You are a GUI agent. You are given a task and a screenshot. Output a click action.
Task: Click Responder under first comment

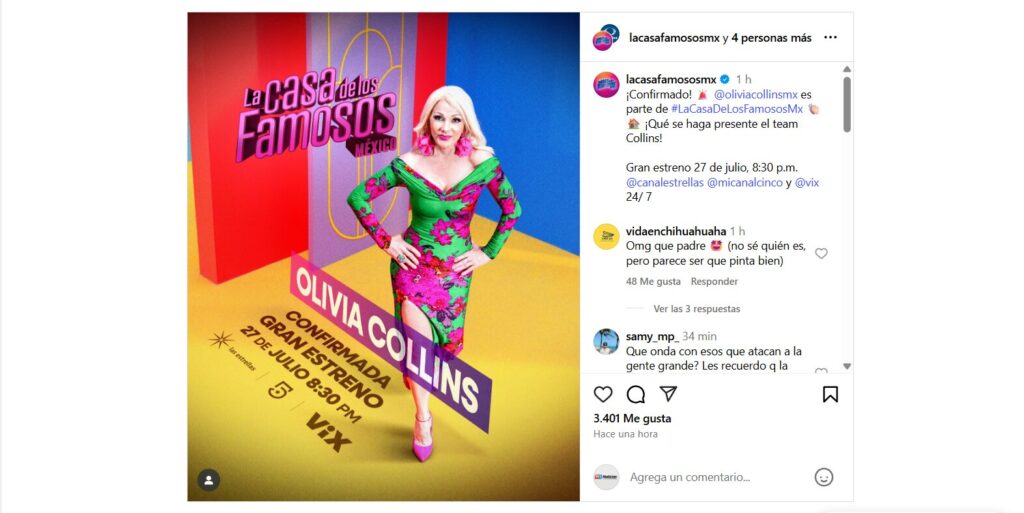pyautogui.click(x=714, y=281)
